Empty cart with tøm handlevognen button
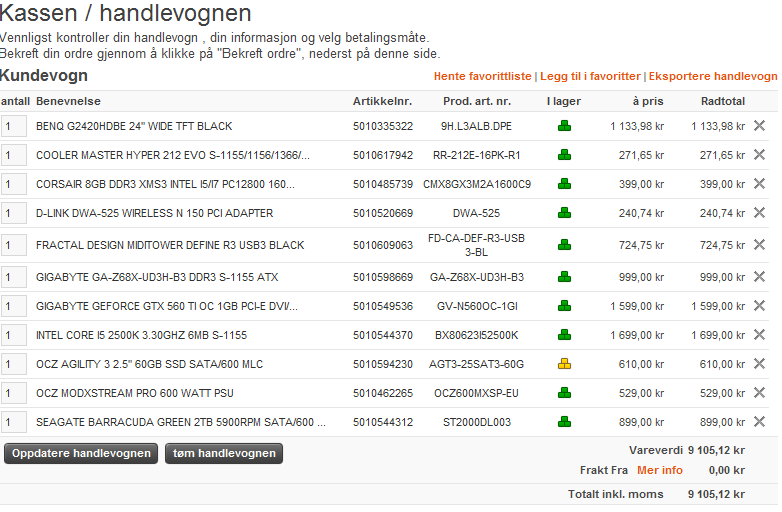This screenshot has width=782, height=512. coord(224,453)
